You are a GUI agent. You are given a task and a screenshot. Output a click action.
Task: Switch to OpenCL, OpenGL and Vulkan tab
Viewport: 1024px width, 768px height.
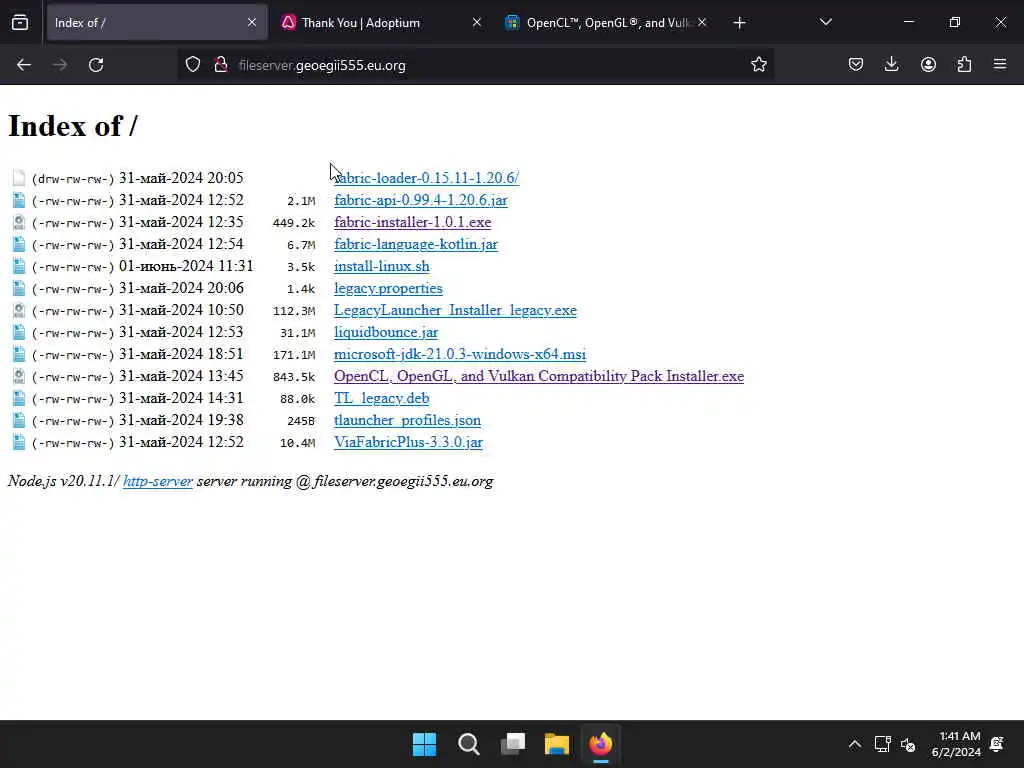(605, 23)
